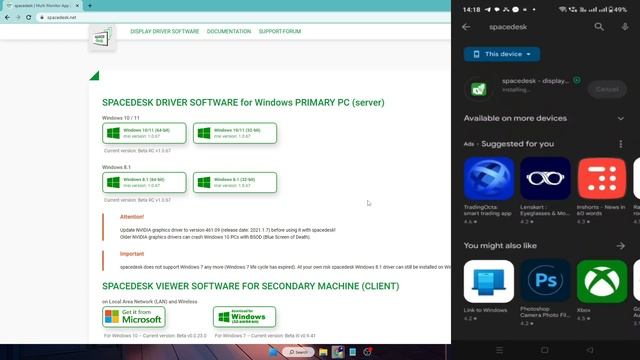Tap arrow beside You might also like
The image size is (640, 360).
point(621,246)
